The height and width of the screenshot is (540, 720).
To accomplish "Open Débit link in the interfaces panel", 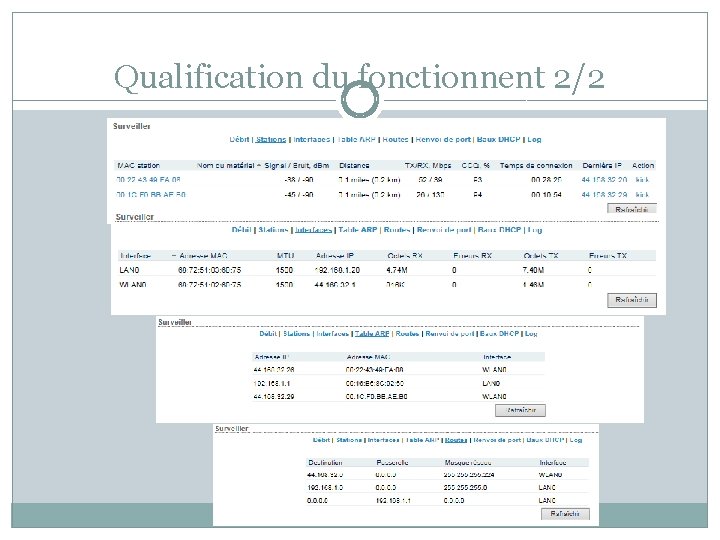I will click(242, 230).
